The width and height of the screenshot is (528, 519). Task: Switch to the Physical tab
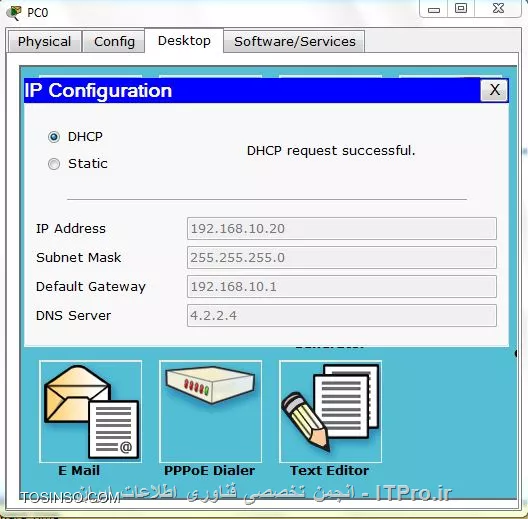(x=44, y=41)
